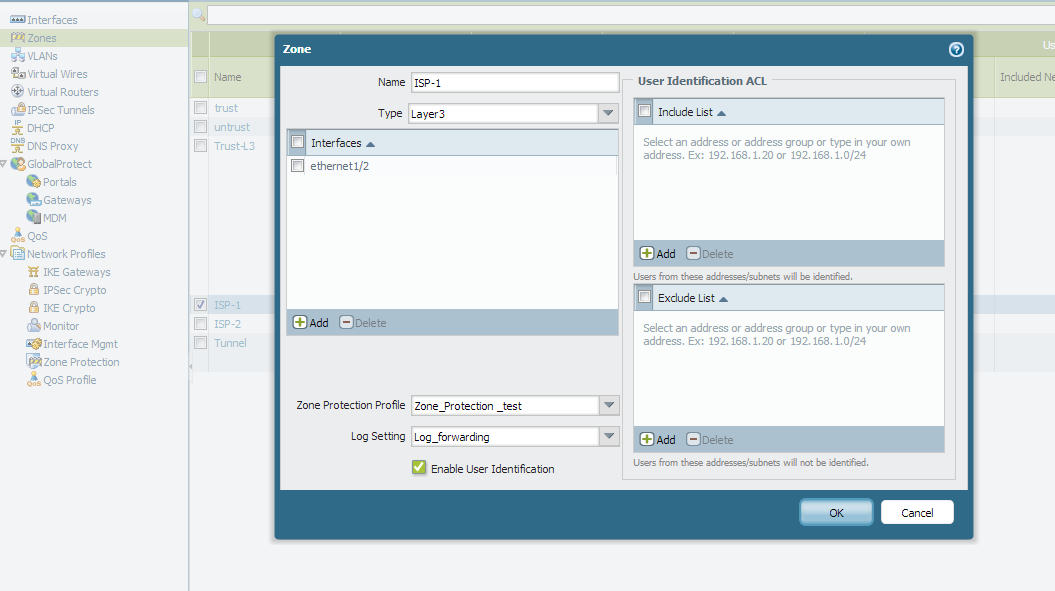Open DNS Proxy icon
Viewport: 1055px width, 591px height.
click(18, 145)
